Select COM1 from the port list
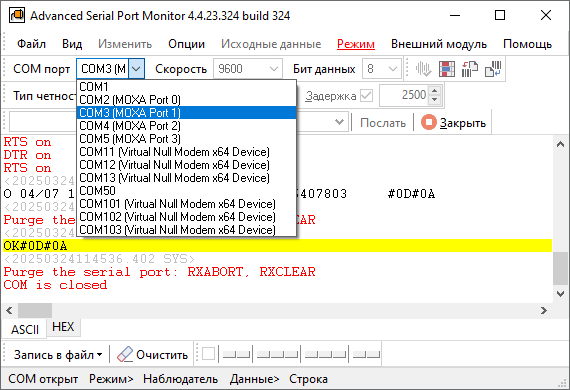 tap(186, 87)
